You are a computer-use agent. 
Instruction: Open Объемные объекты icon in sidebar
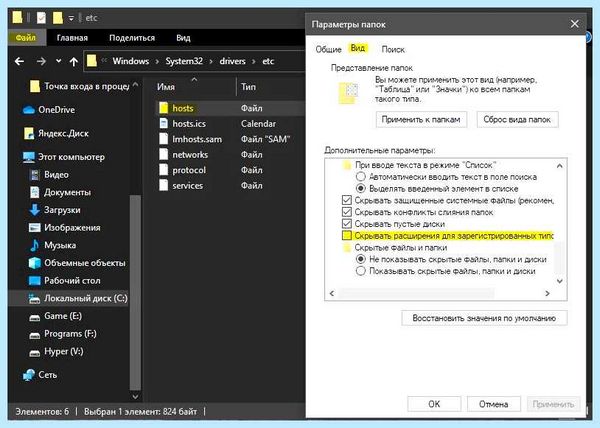[x=35, y=263]
